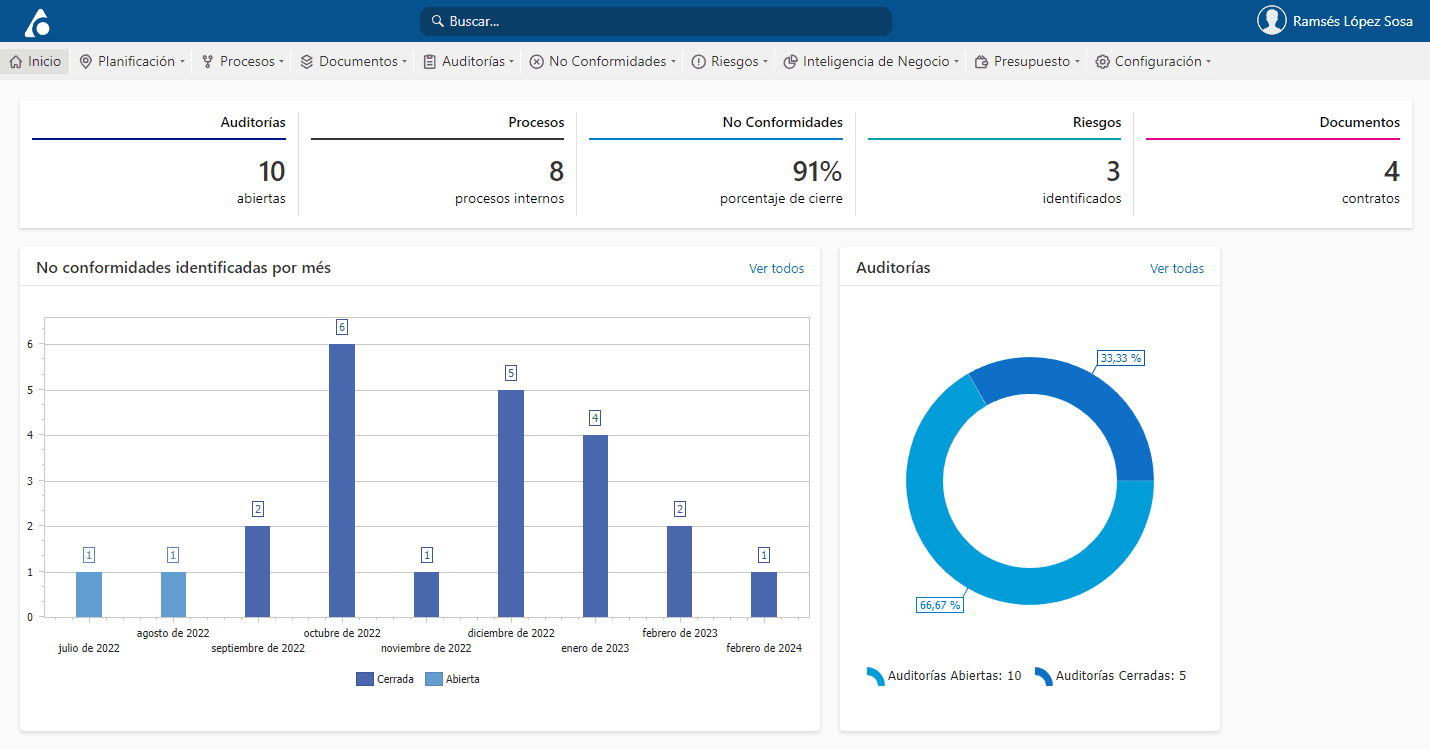Click the 'febrero de 2024' axis label
Screen dimensions: 1430x749
pyautogui.click(x=764, y=648)
